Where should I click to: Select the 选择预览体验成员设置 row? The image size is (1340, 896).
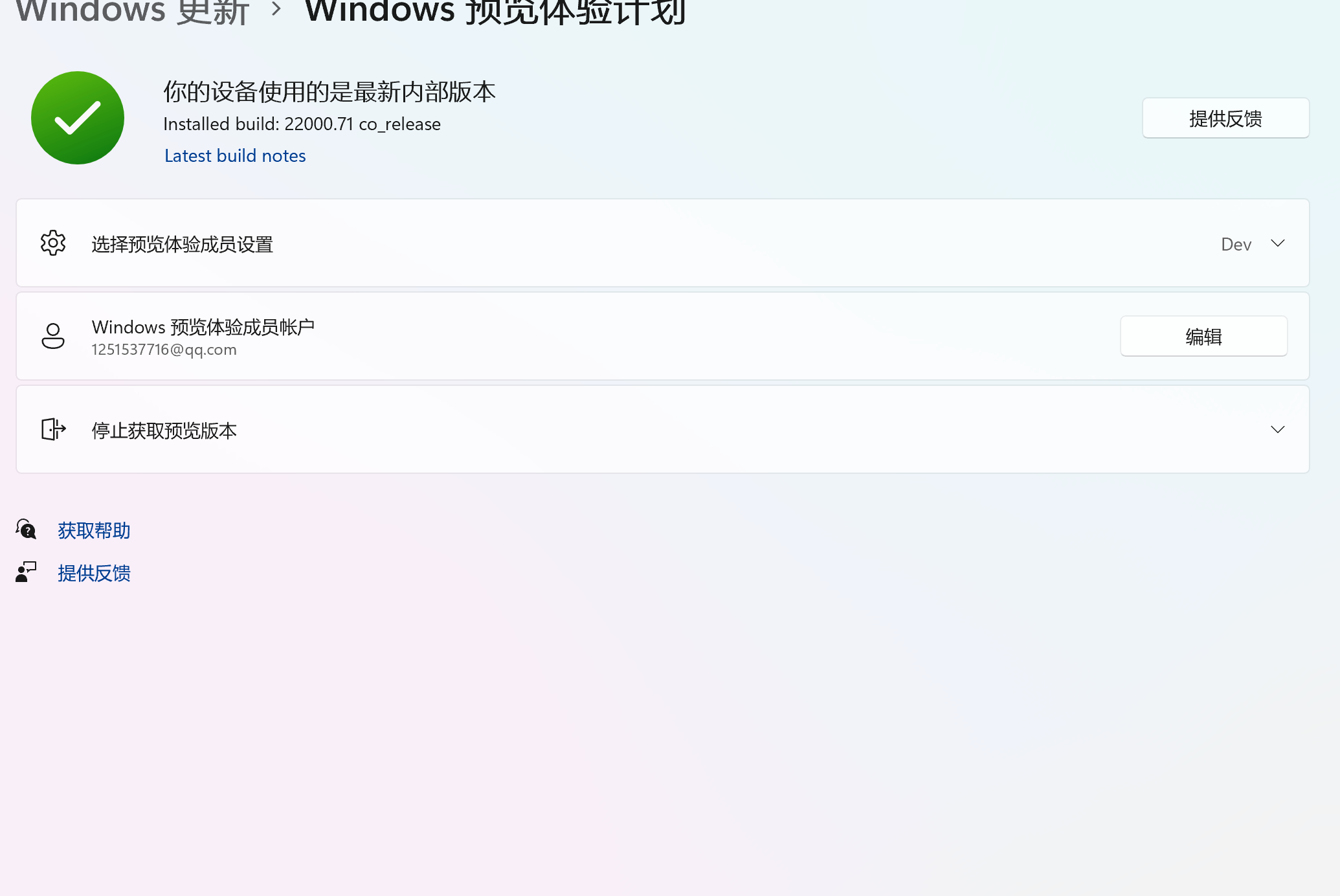[183, 244]
